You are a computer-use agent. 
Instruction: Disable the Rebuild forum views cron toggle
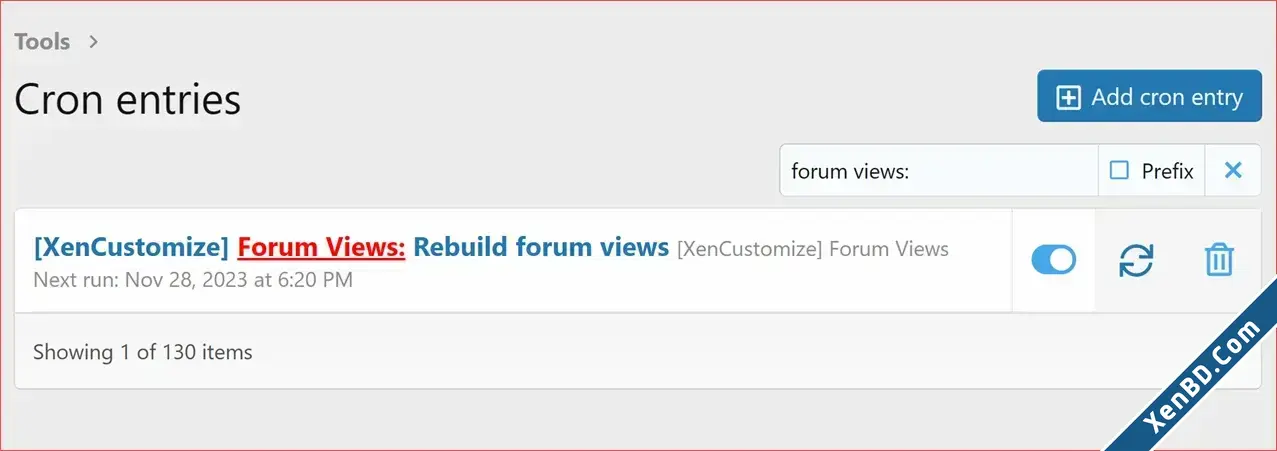coord(1053,260)
